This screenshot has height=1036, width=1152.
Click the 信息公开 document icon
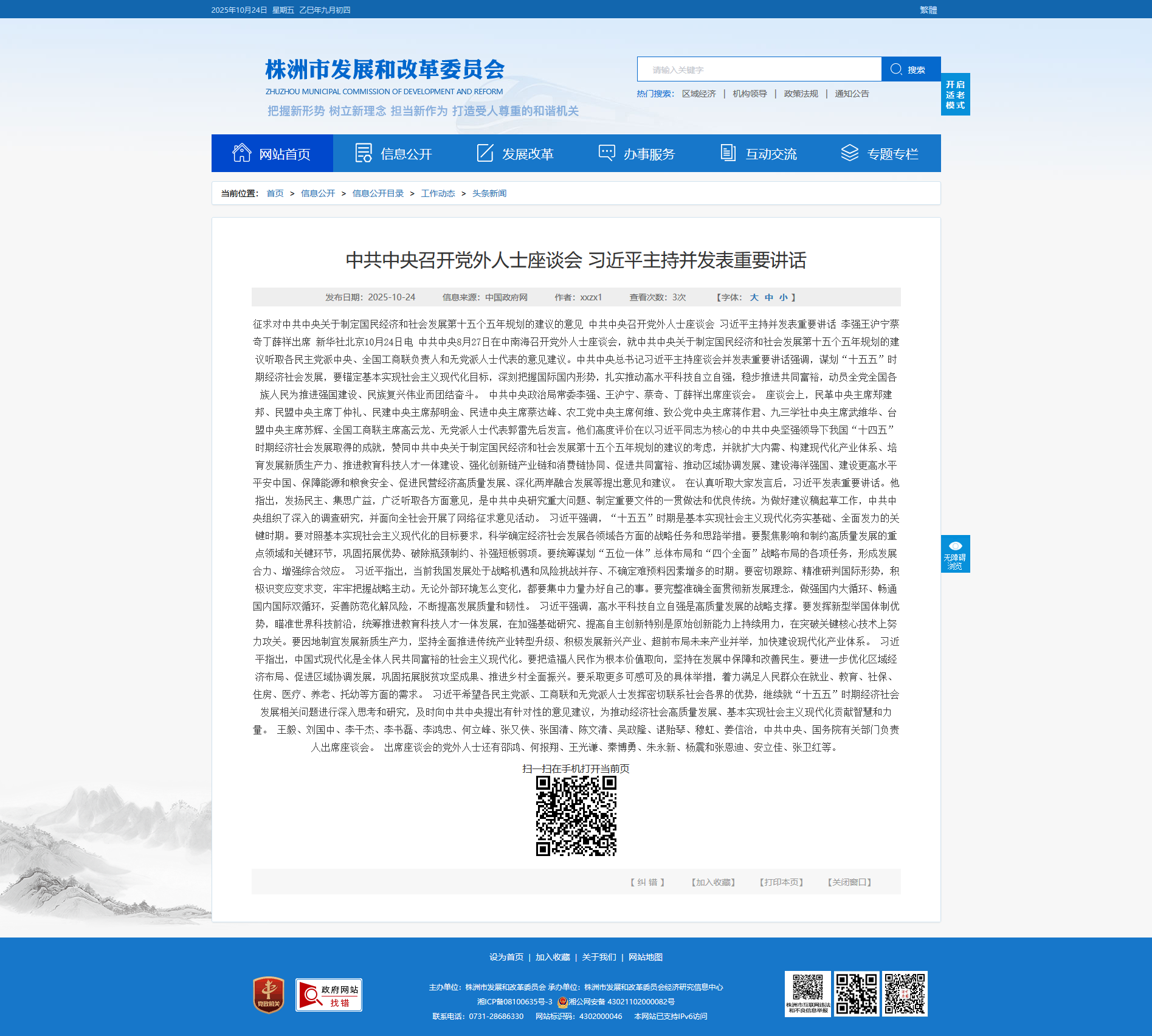[364, 153]
